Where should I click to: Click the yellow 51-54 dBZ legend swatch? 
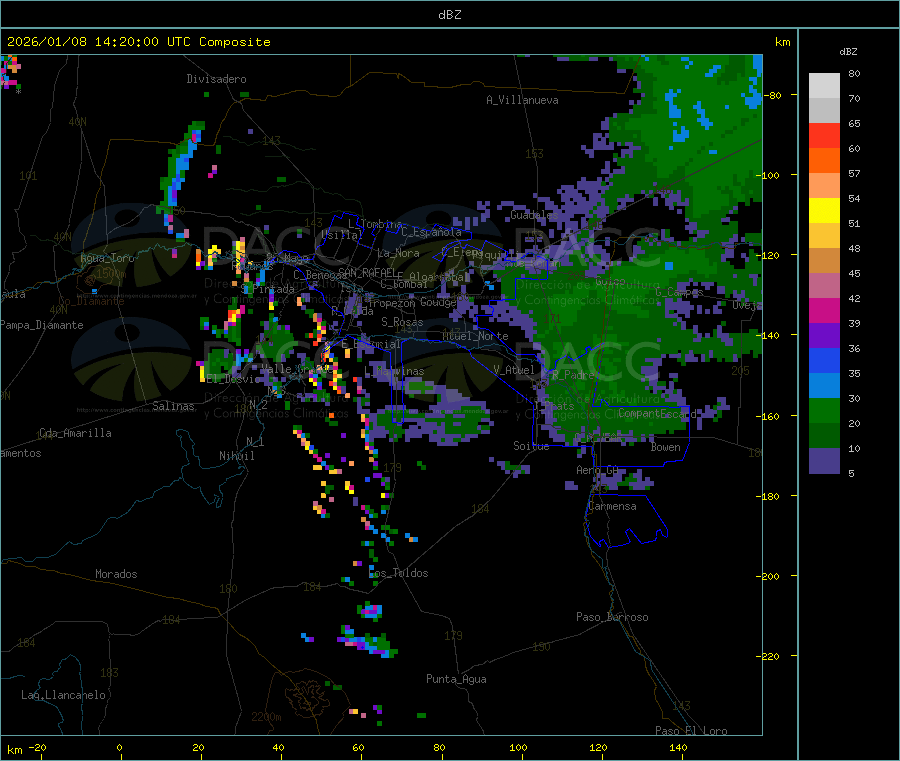(x=824, y=211)
